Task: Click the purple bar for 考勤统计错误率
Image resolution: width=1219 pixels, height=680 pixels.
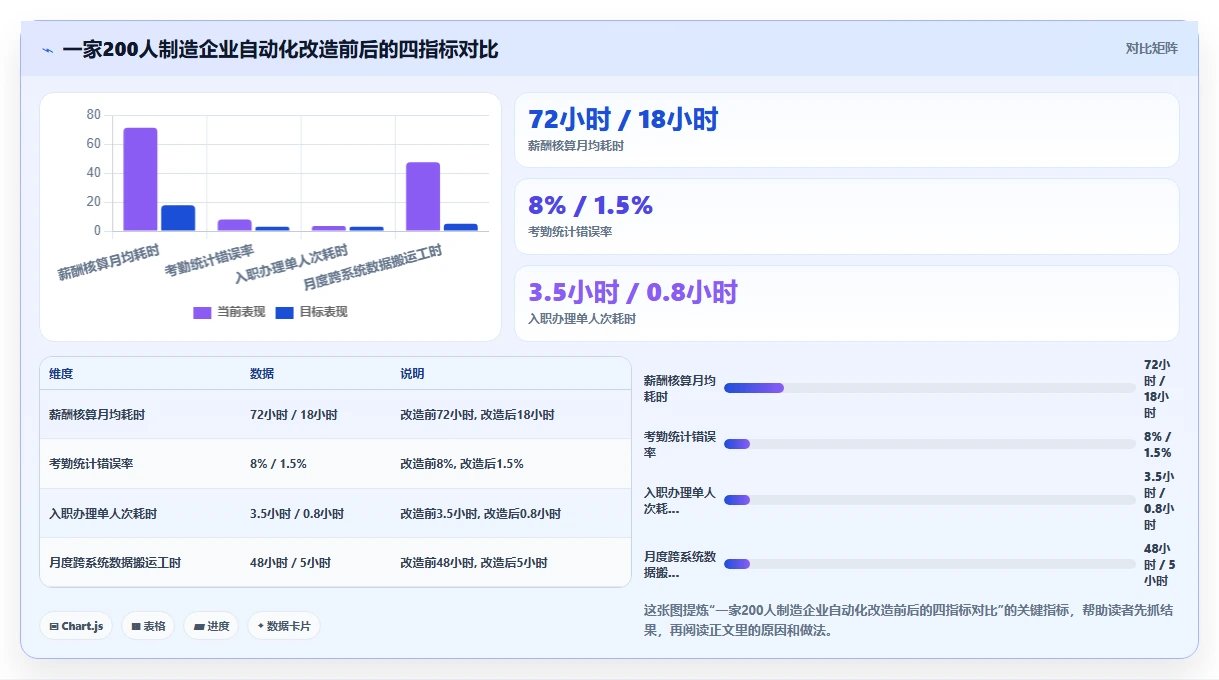Action: [235, 225]
